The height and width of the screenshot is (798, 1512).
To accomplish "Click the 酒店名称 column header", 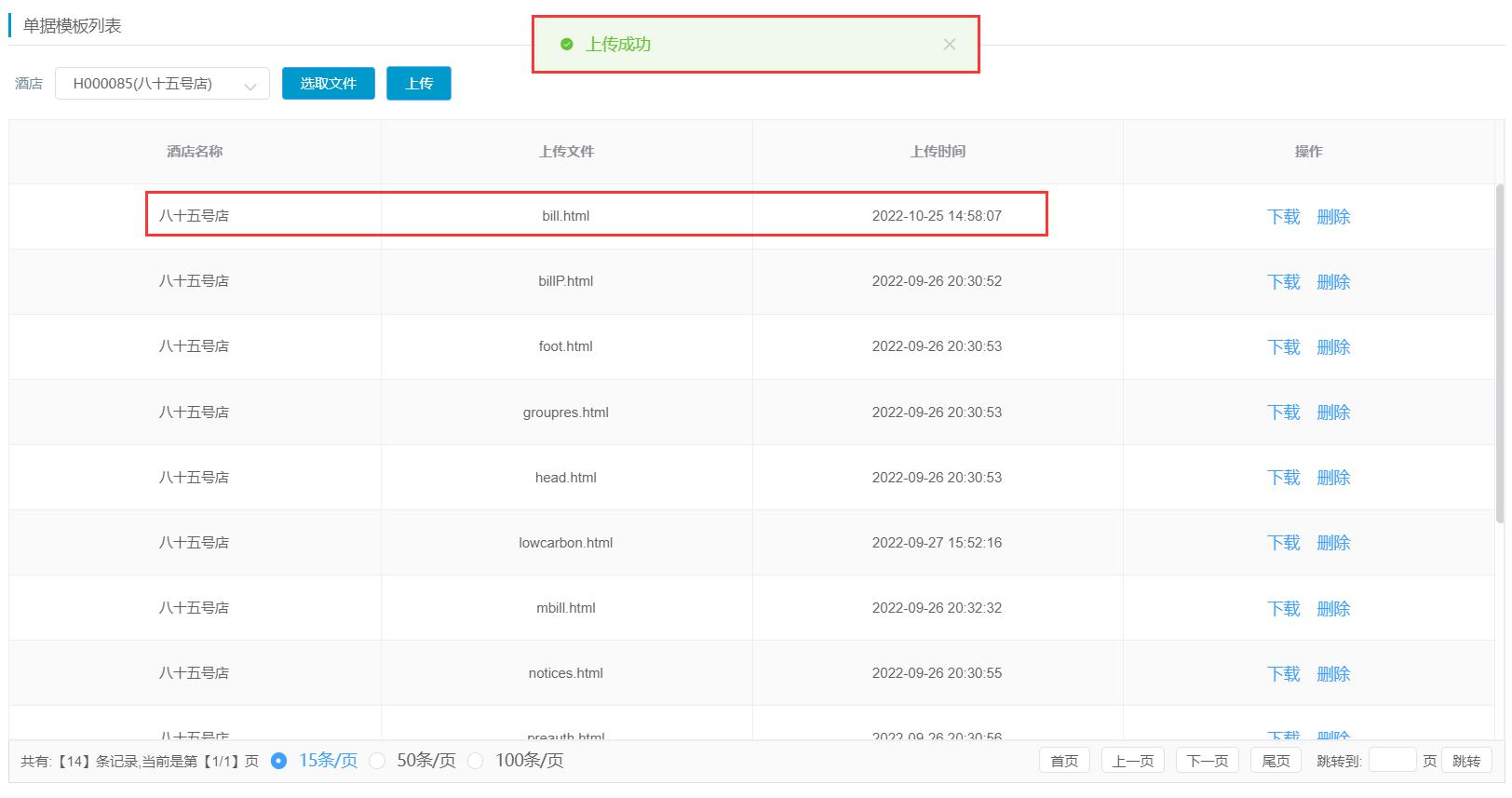I will coord(195,152).
